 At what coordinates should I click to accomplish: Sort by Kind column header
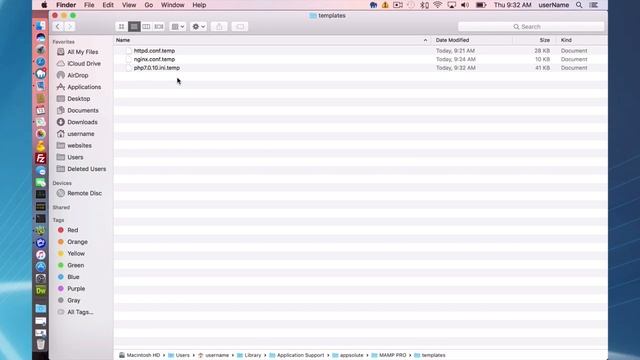coord(566,40)
